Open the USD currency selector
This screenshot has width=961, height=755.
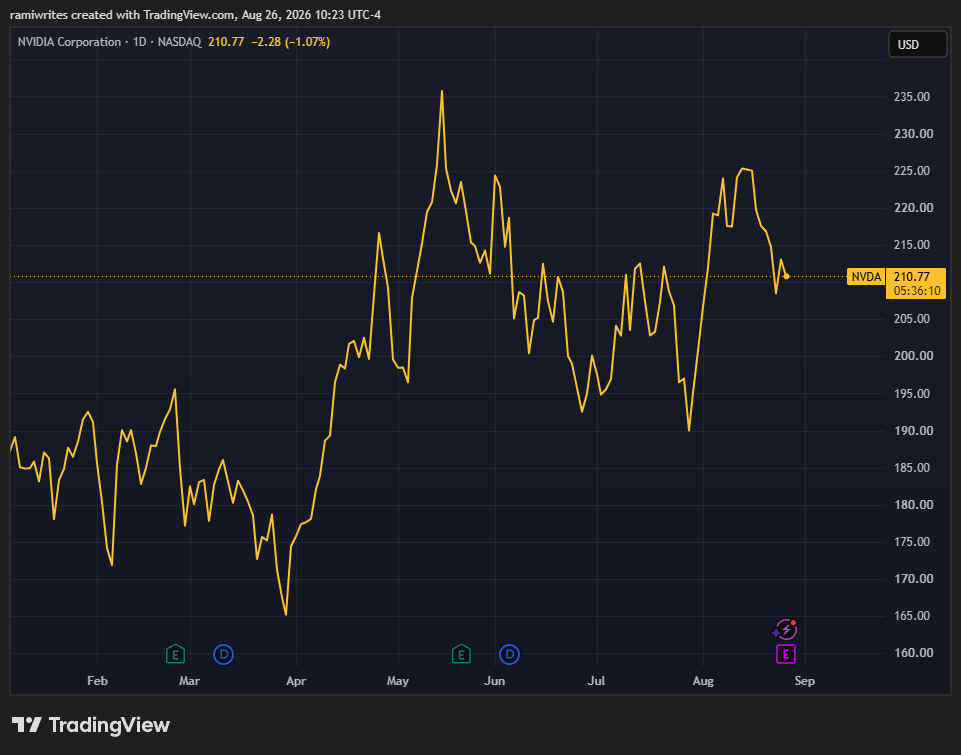coord(917,44)
